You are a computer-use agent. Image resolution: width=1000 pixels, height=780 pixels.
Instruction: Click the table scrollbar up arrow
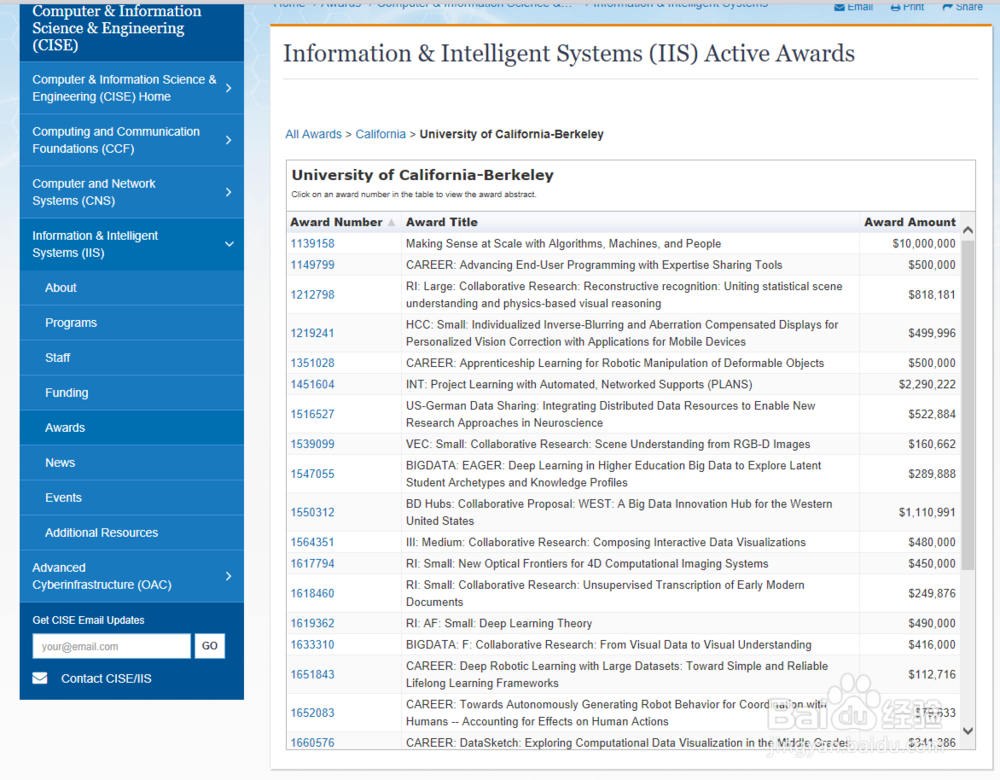tap(968, 230)
